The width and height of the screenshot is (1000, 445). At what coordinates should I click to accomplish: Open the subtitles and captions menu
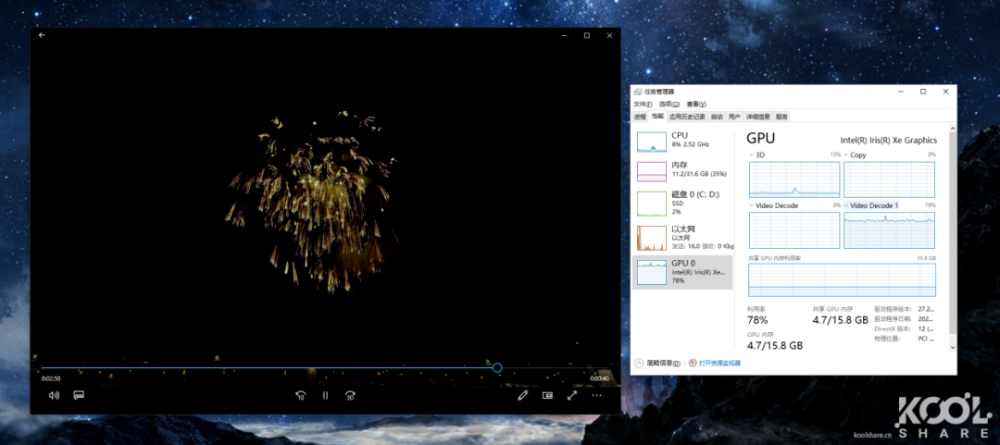point(78,395)
